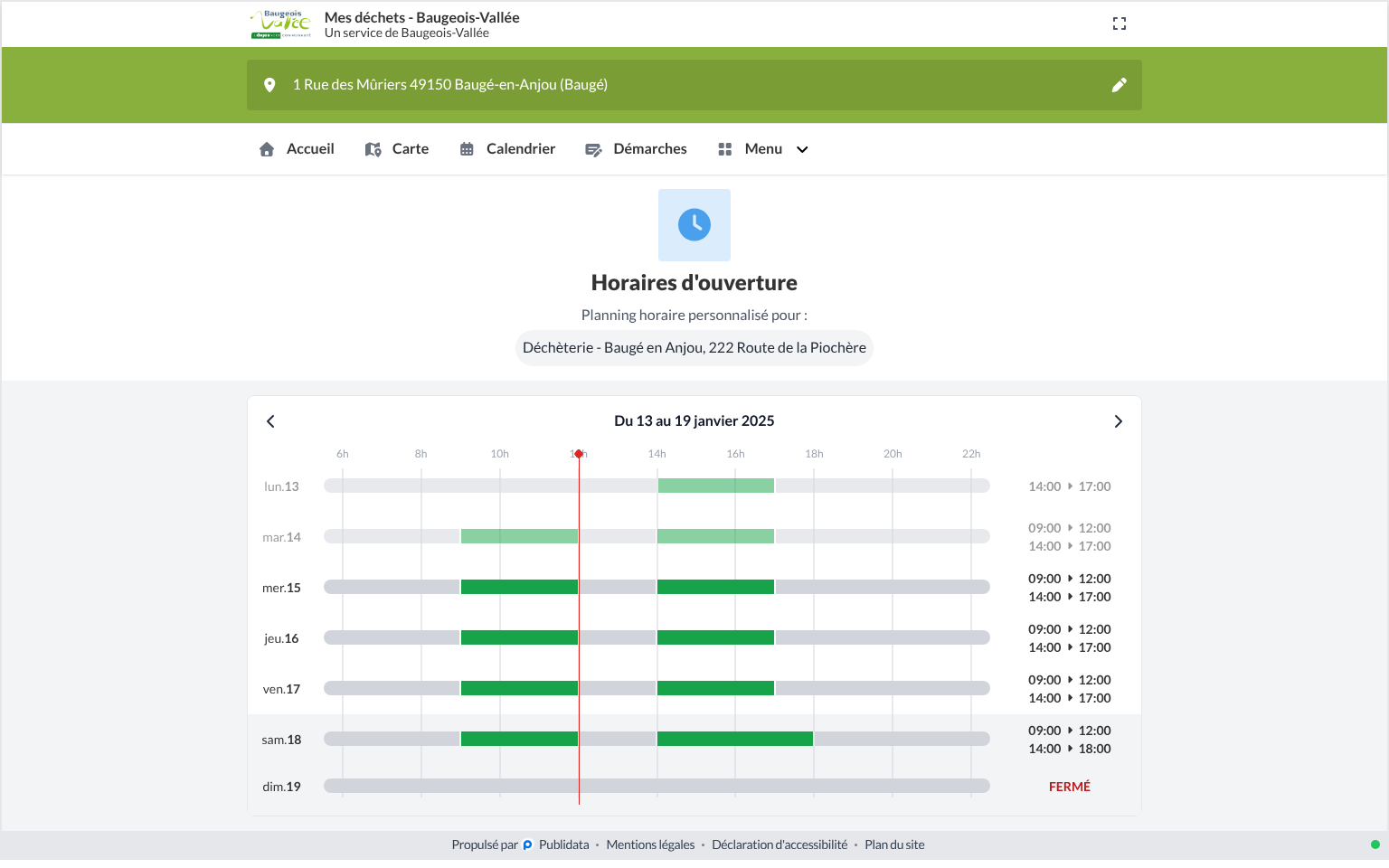Click the blue clock icon
Image resolution: width=1389 pixels, height=868 pixels.
coord(694,224)
